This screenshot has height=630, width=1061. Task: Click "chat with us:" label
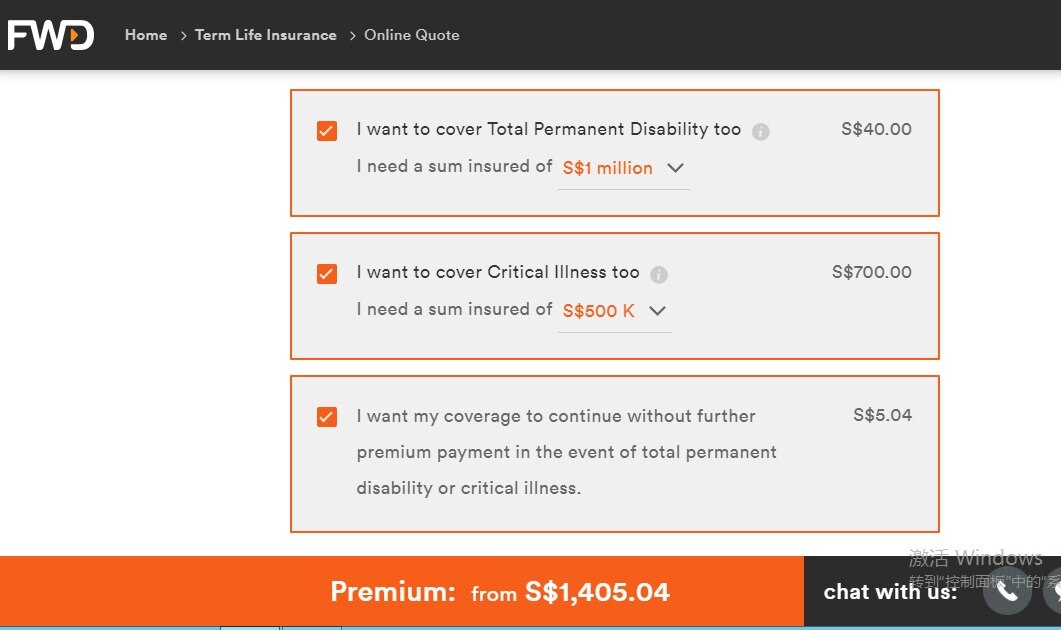point(890,592)
